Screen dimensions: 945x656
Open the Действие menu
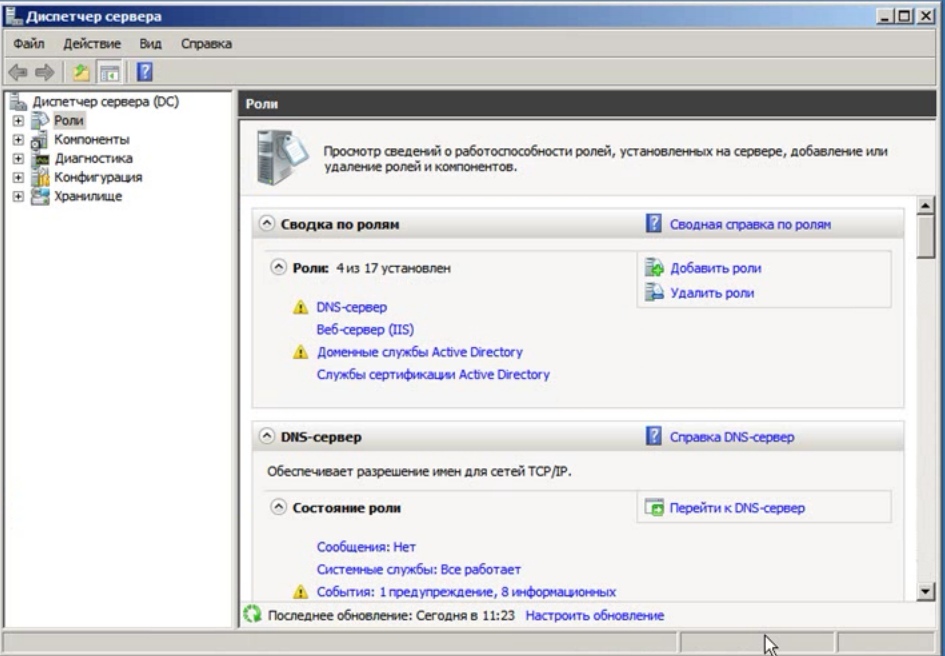pos(92,43)
